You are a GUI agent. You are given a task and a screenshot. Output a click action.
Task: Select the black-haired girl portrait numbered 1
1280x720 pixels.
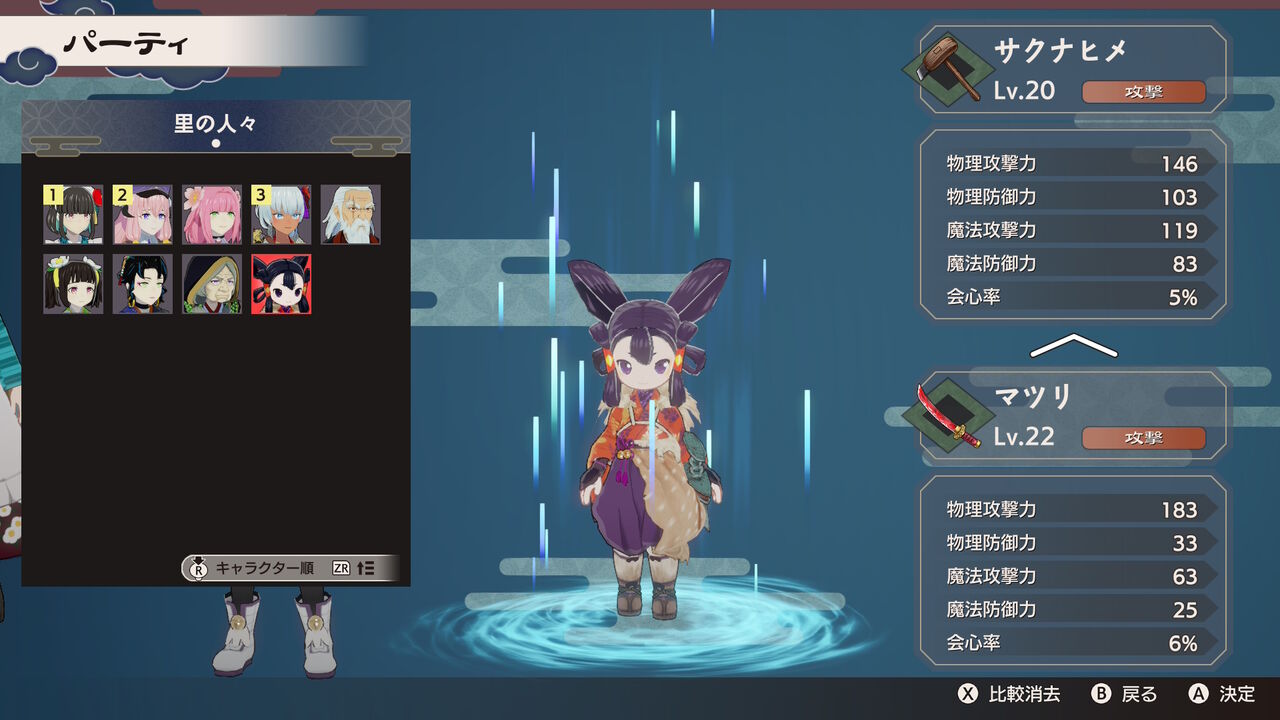73,214
